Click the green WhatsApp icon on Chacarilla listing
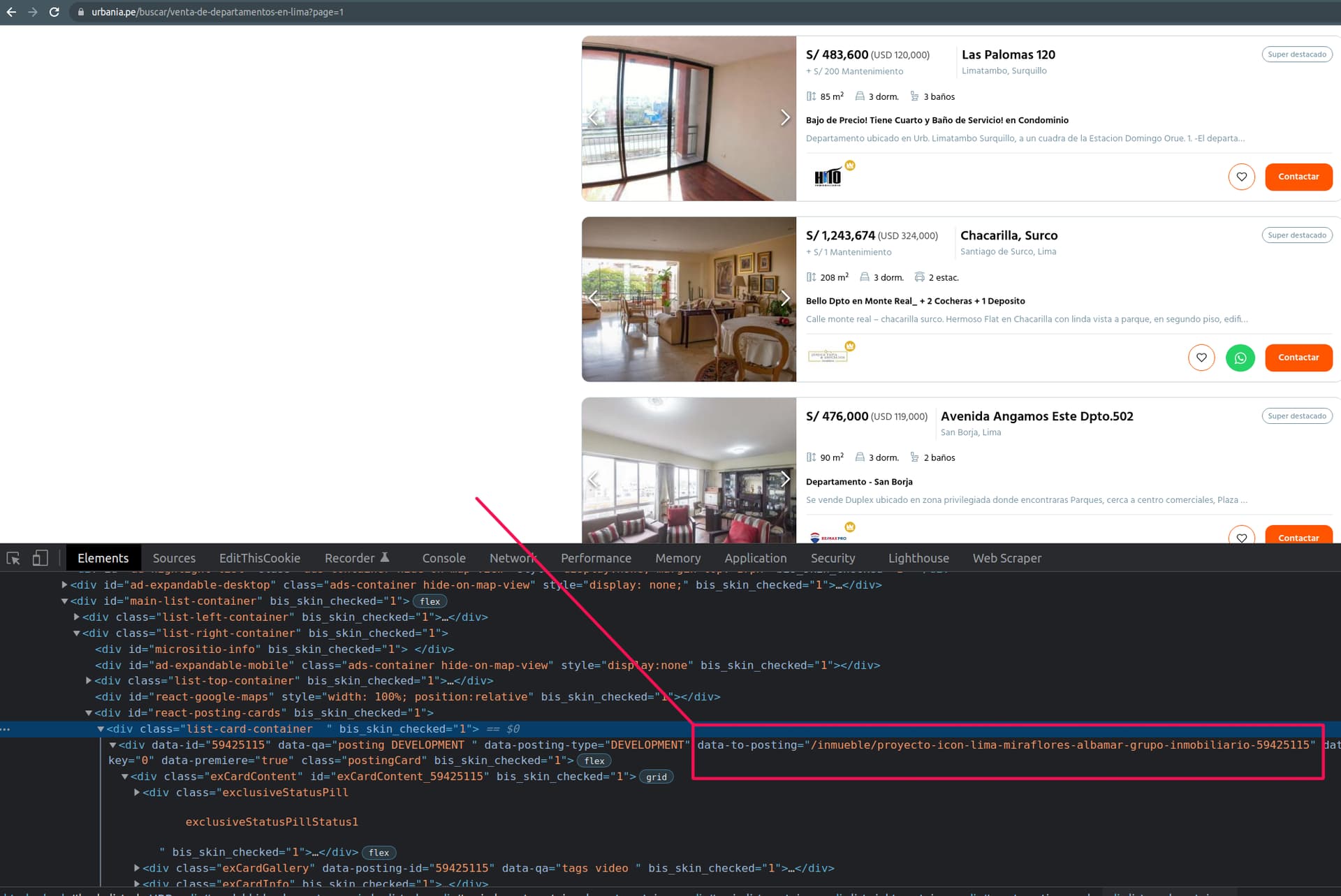The width and height of the screenshot is (1341, 896). [x=1240, y=358]
